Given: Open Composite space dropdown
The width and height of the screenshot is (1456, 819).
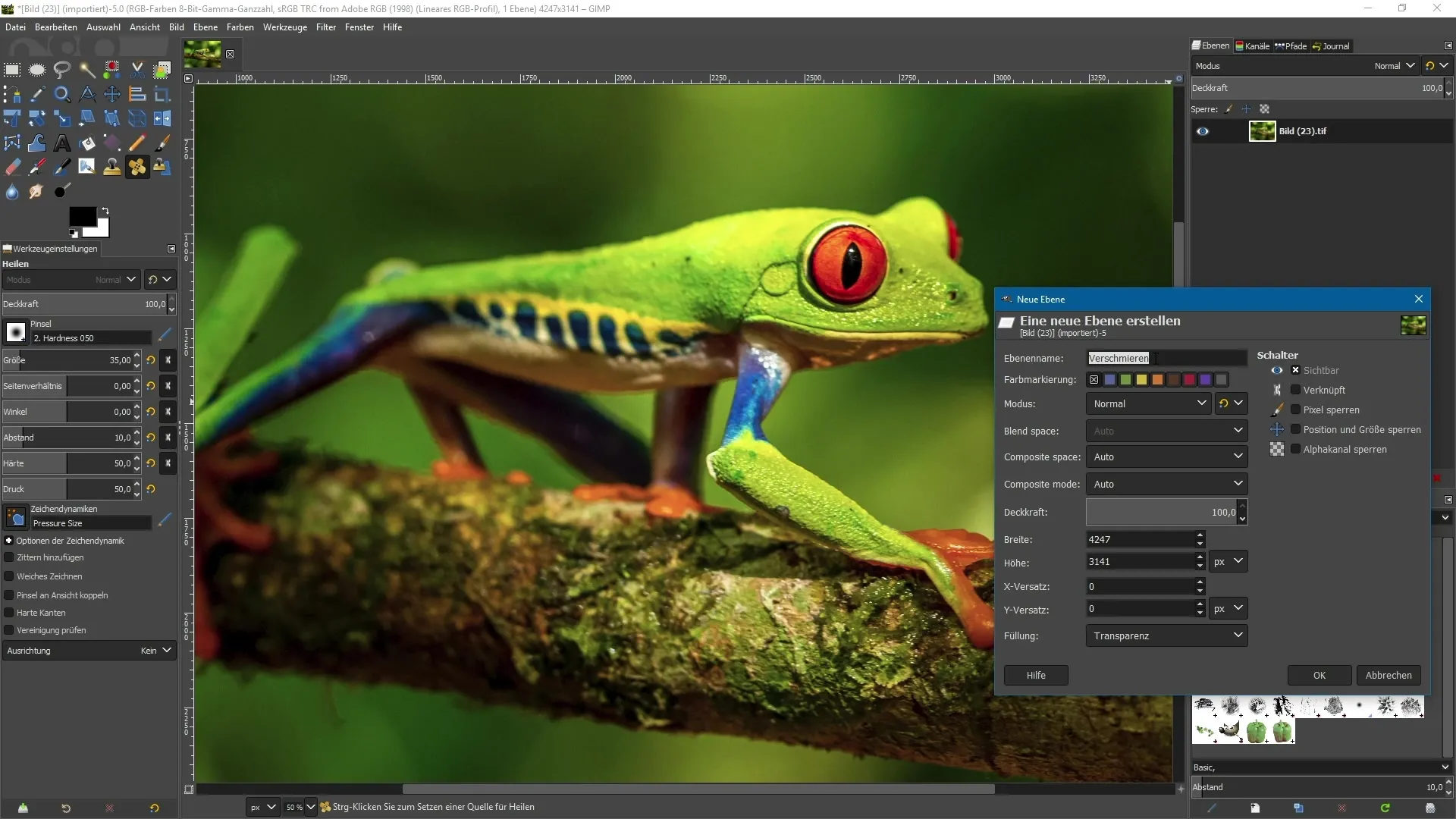Looking at the screenshot, I should [x=1166, y=457].
